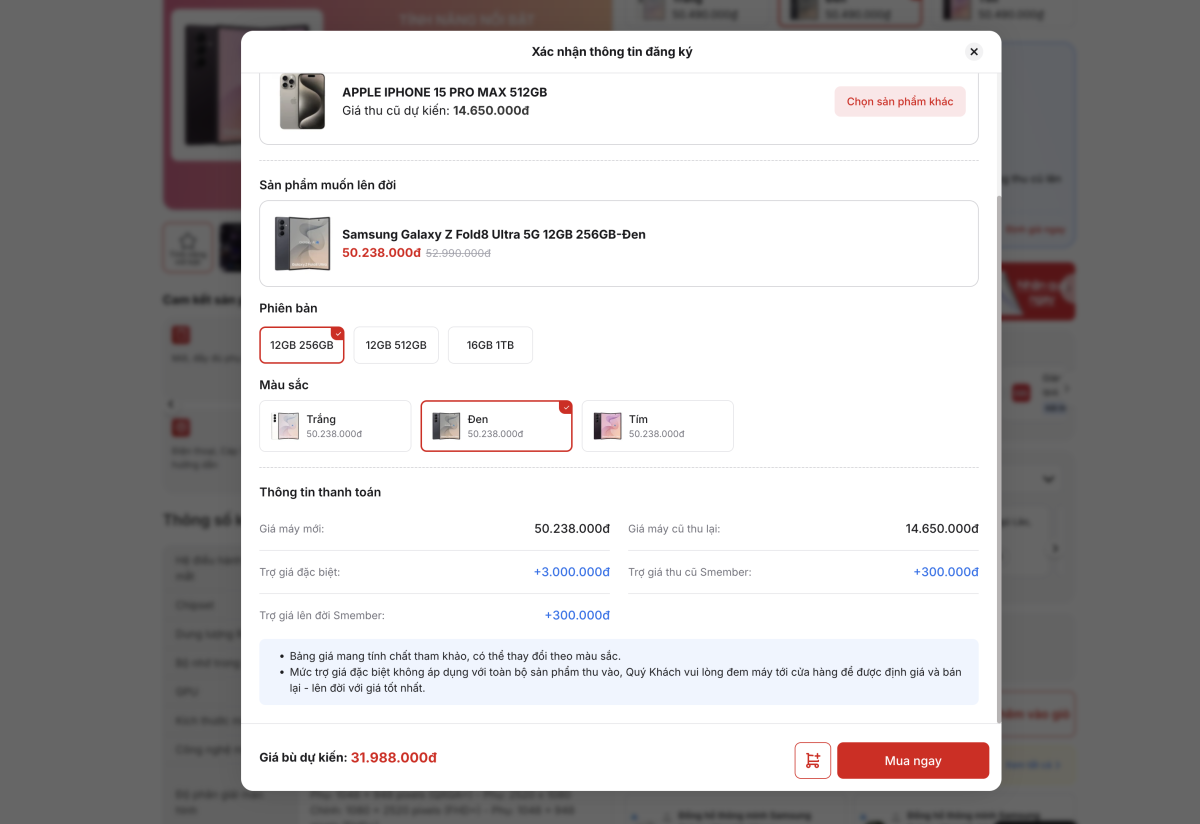Viewport: 1200px width, 824px height.
Task: Click the Thông tin thanh toán heading
Action: [x=320, y=492]
